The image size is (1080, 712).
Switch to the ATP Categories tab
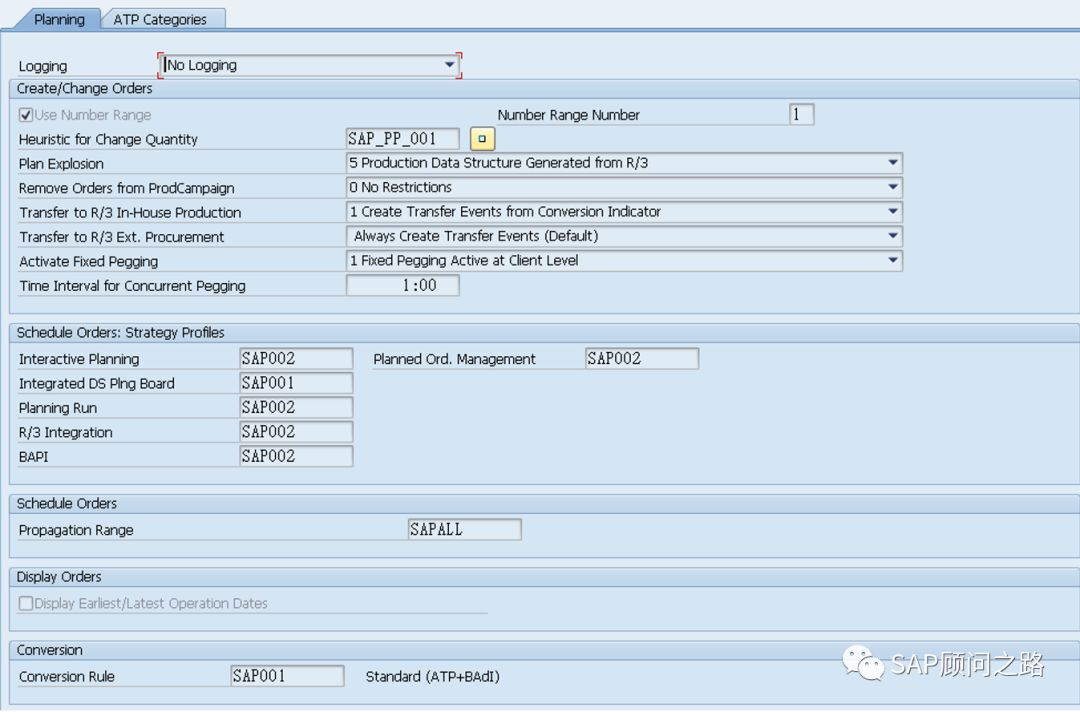160,19
